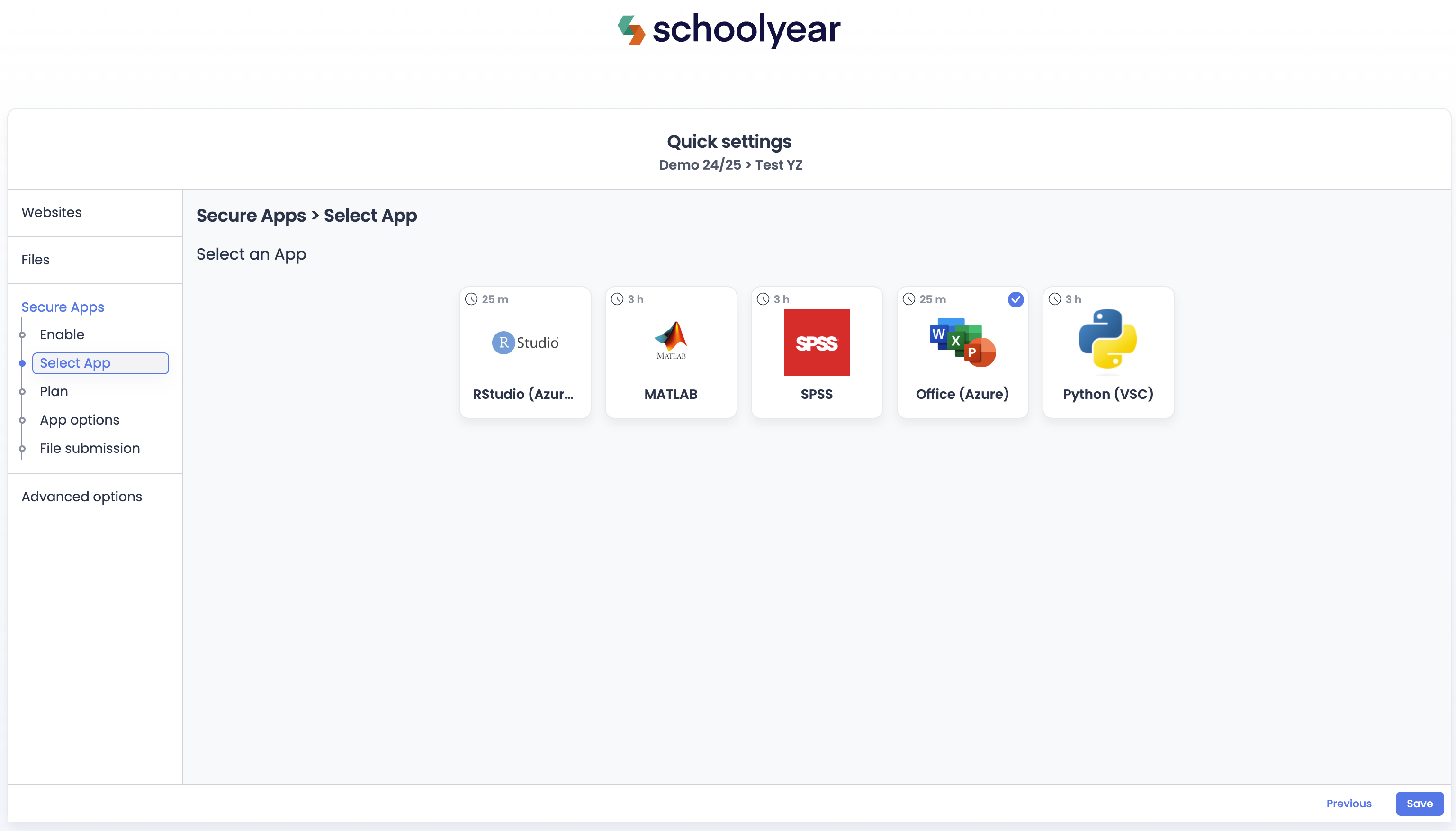This screenshot has height=831, width=1456.
Task: Click the clock icon on RStudio card
Action: tap(471, 299)
